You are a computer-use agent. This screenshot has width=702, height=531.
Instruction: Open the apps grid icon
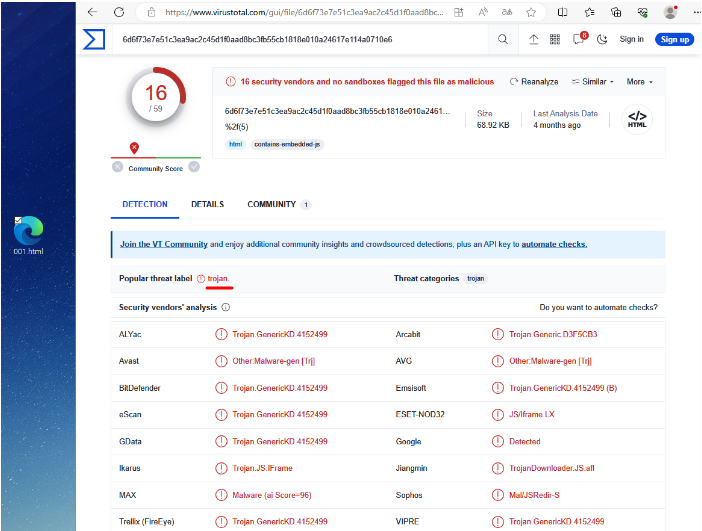[555, 39]
